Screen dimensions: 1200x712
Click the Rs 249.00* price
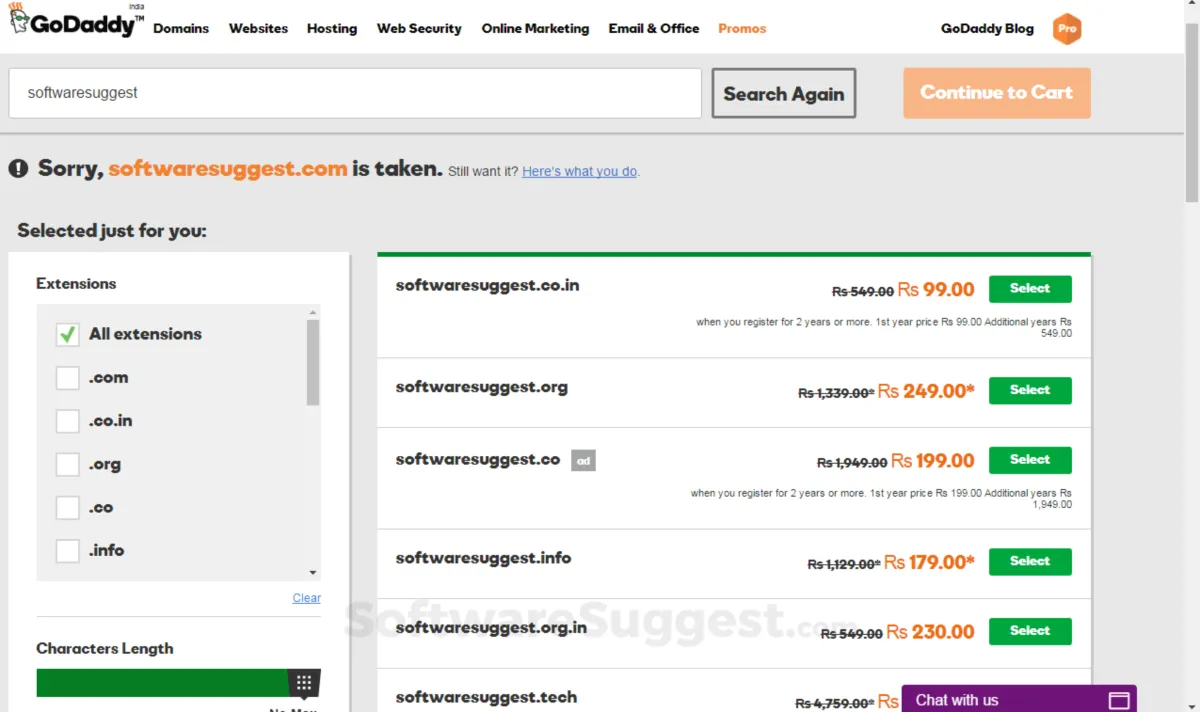926,391
